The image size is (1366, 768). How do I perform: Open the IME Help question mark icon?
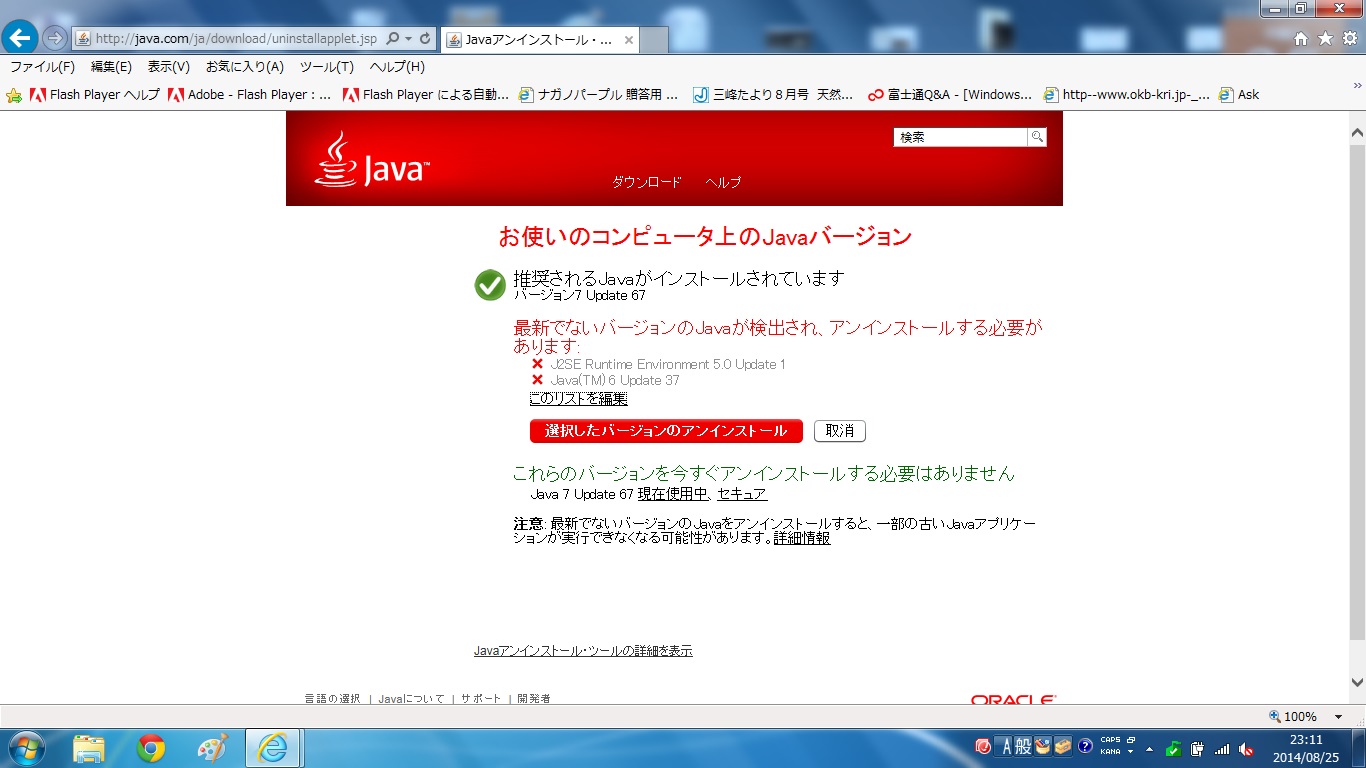coord(1085,746)
